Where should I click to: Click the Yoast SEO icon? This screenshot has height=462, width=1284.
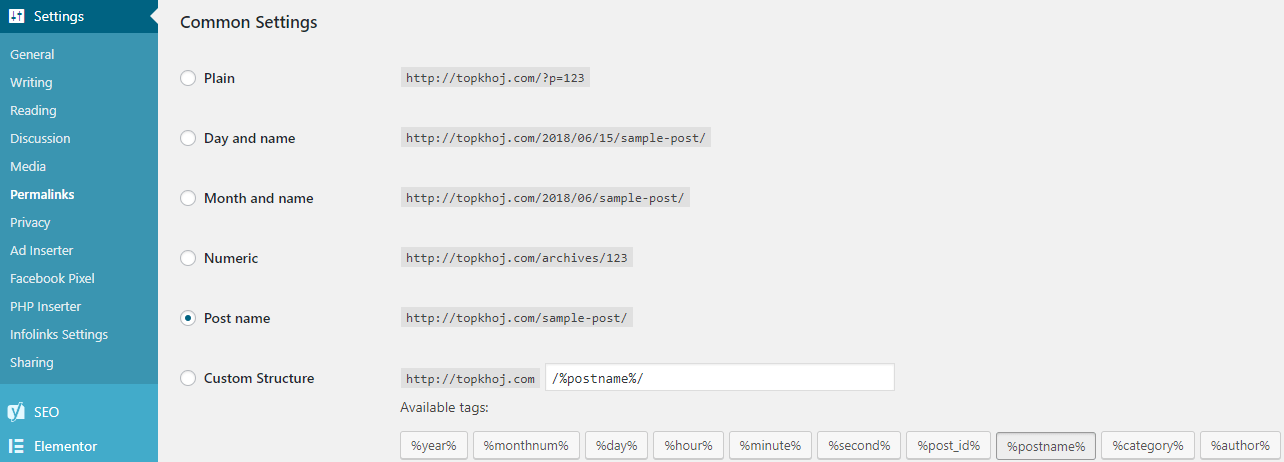[x=16, y=411]
